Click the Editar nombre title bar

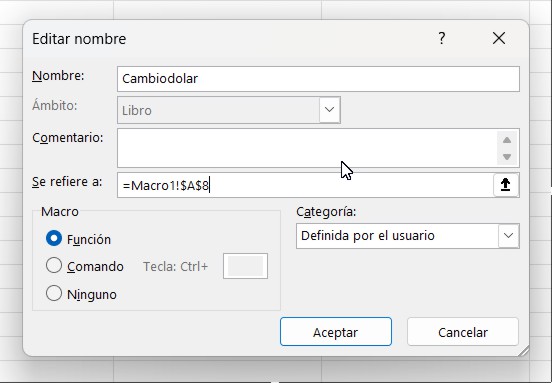click(229, 38)
